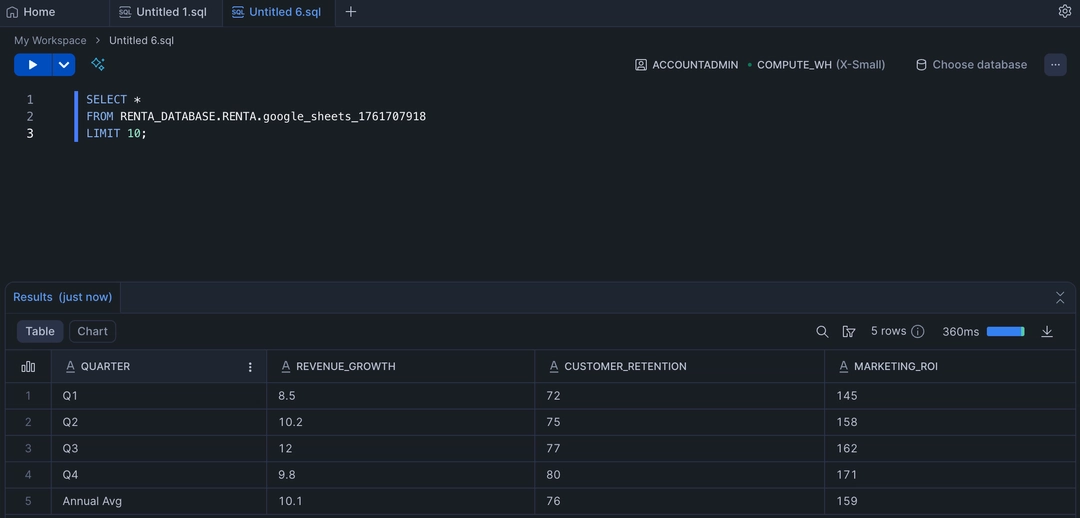Run the SQL query with play button

click(32, 65)
